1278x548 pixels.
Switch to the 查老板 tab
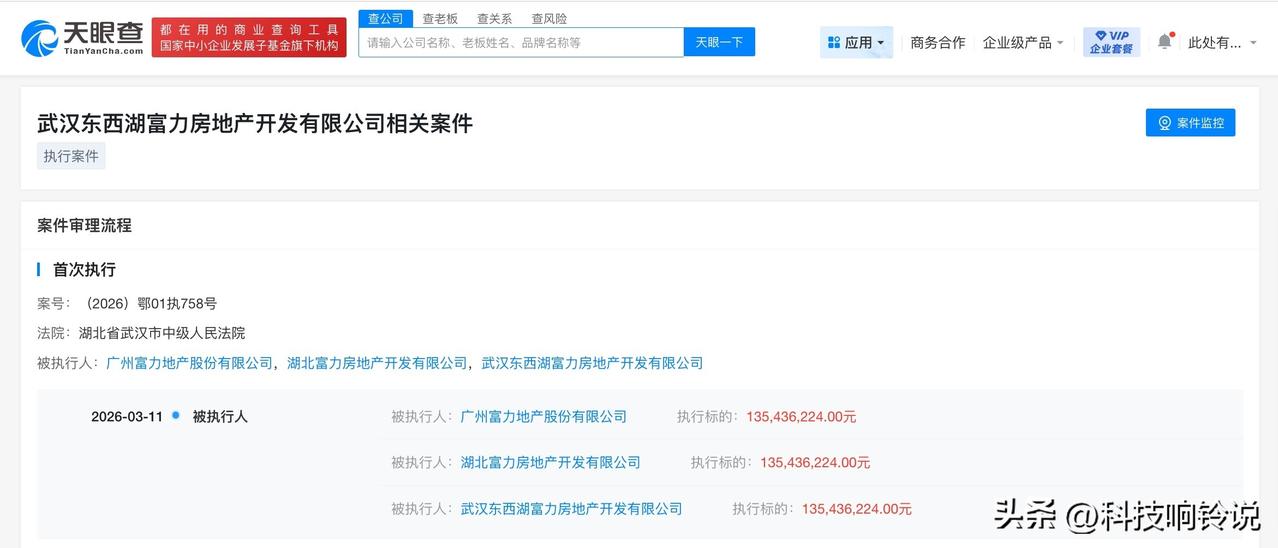click(440, 18)
